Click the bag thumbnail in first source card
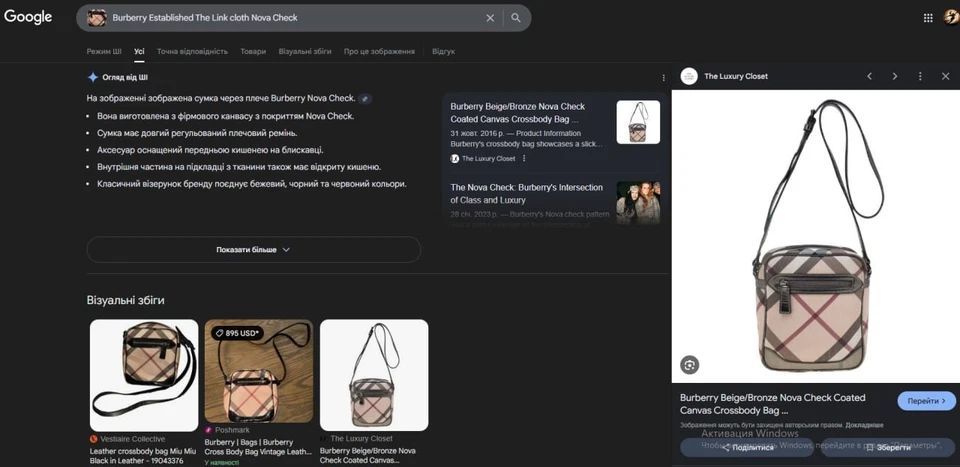The height and width of the screenshot is (467, 960). pyautogui.click(x=638, y=122)
